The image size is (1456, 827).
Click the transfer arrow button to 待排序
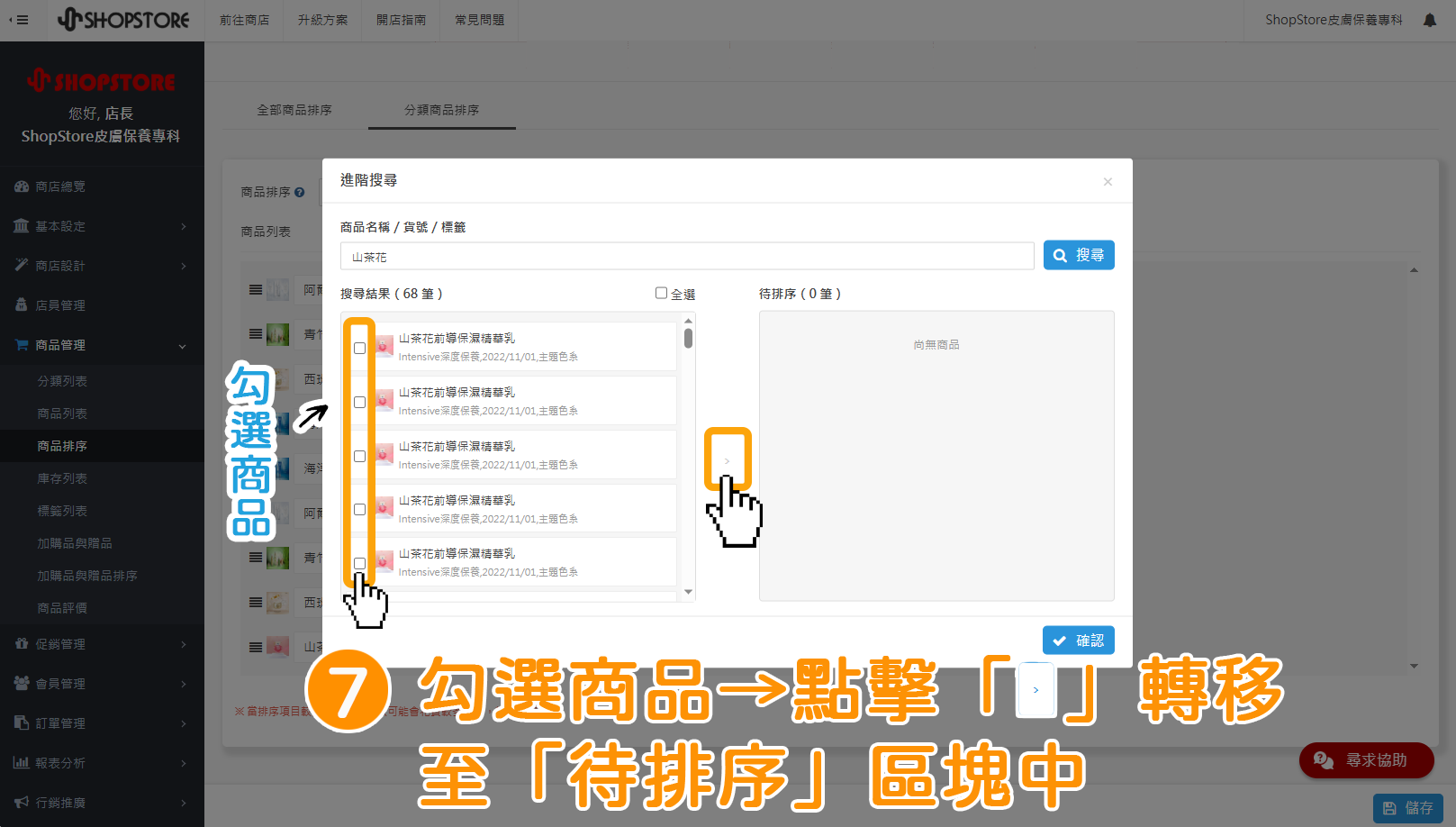coord(728,460)
